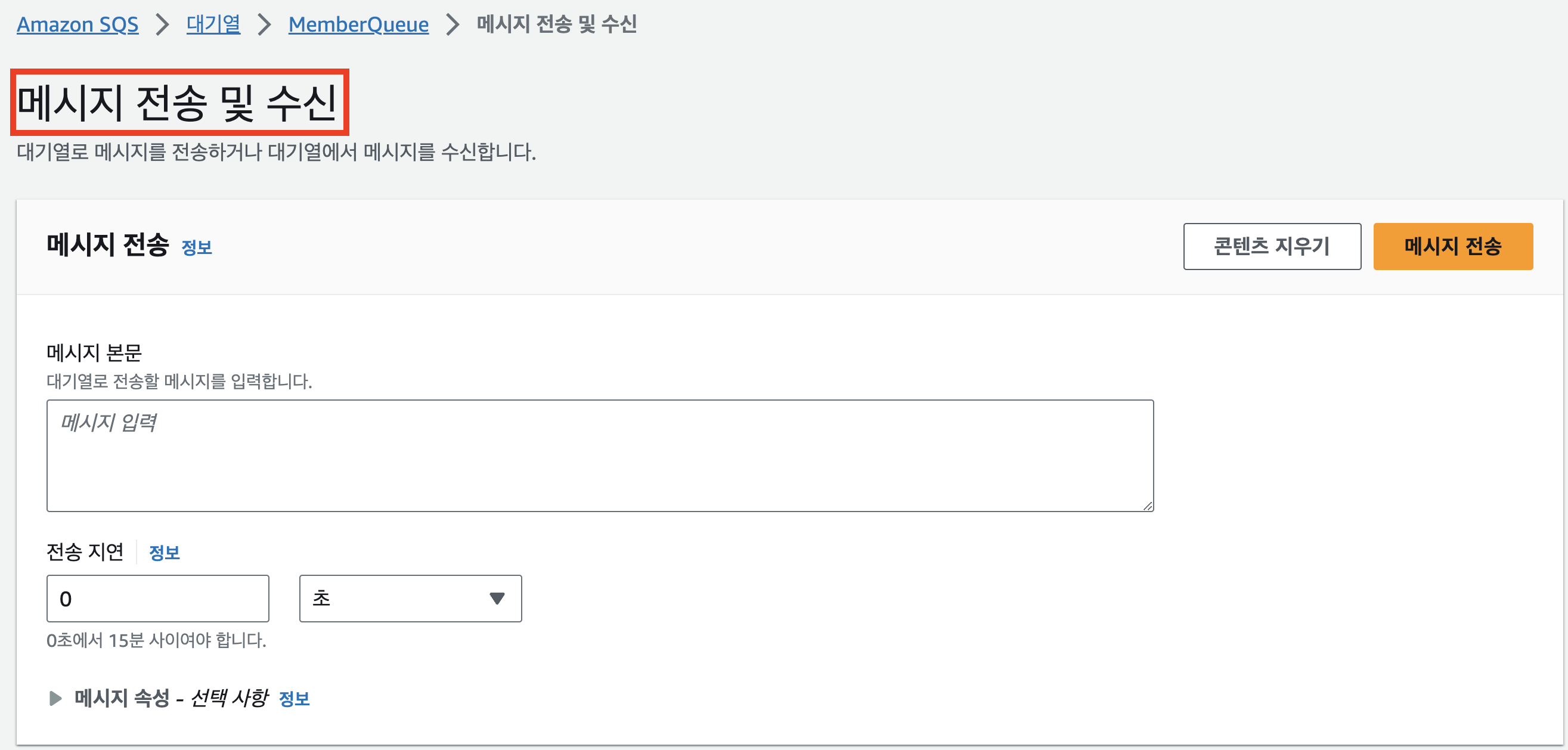Image resolution: width=1568 pixels, height=750 pixels.
Task: Open 정보 link after 메시지 속성 heading
Action: [295, 699]
